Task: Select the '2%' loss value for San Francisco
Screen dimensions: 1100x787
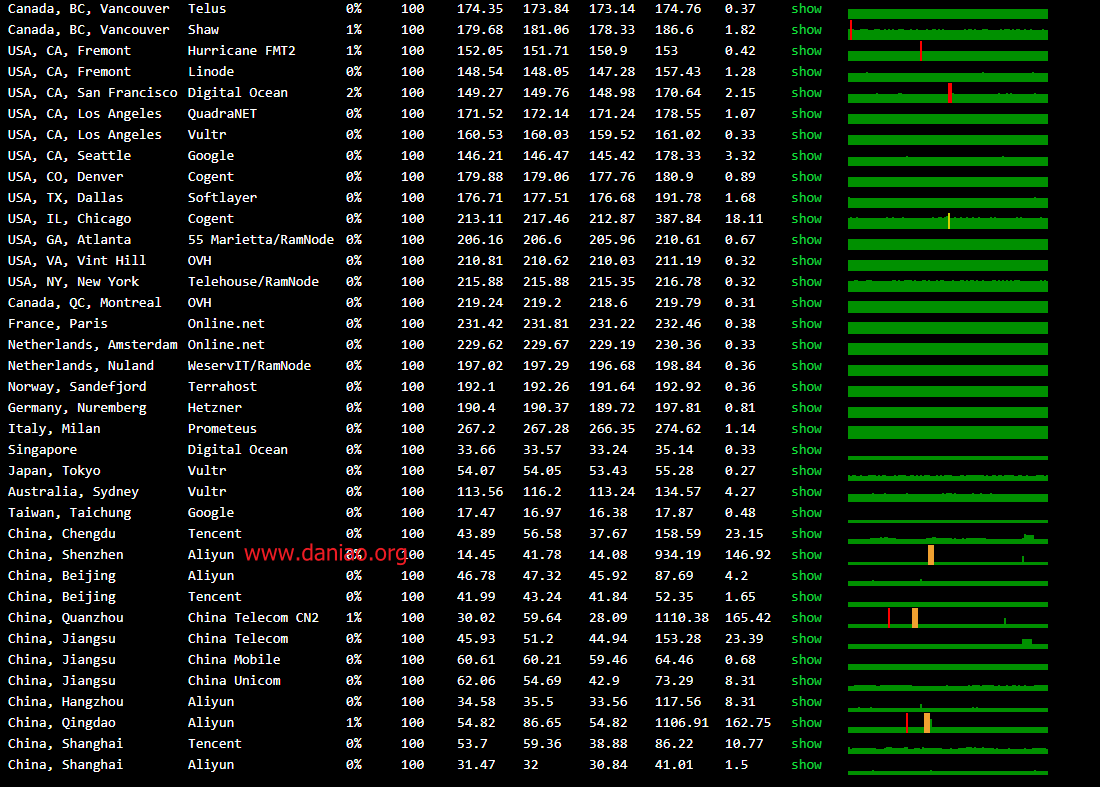Action: tap(354, 93)
